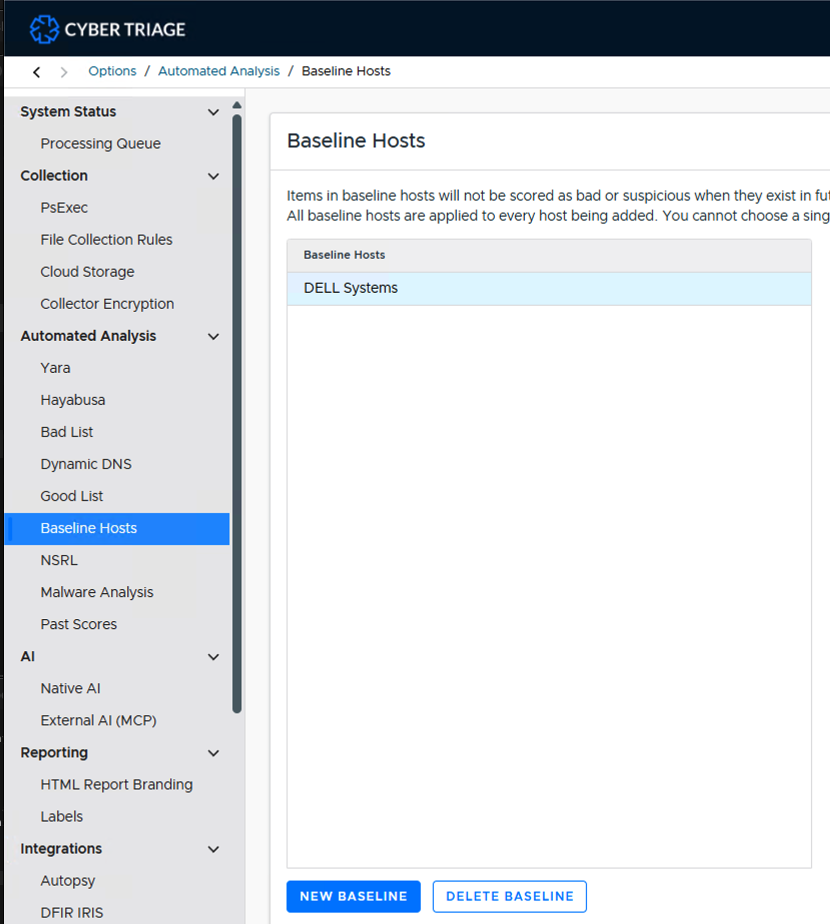This screenshot has width=830, height=924.
Task: Click the sidebar vertical scrollbar thumb
Action: 237,414
